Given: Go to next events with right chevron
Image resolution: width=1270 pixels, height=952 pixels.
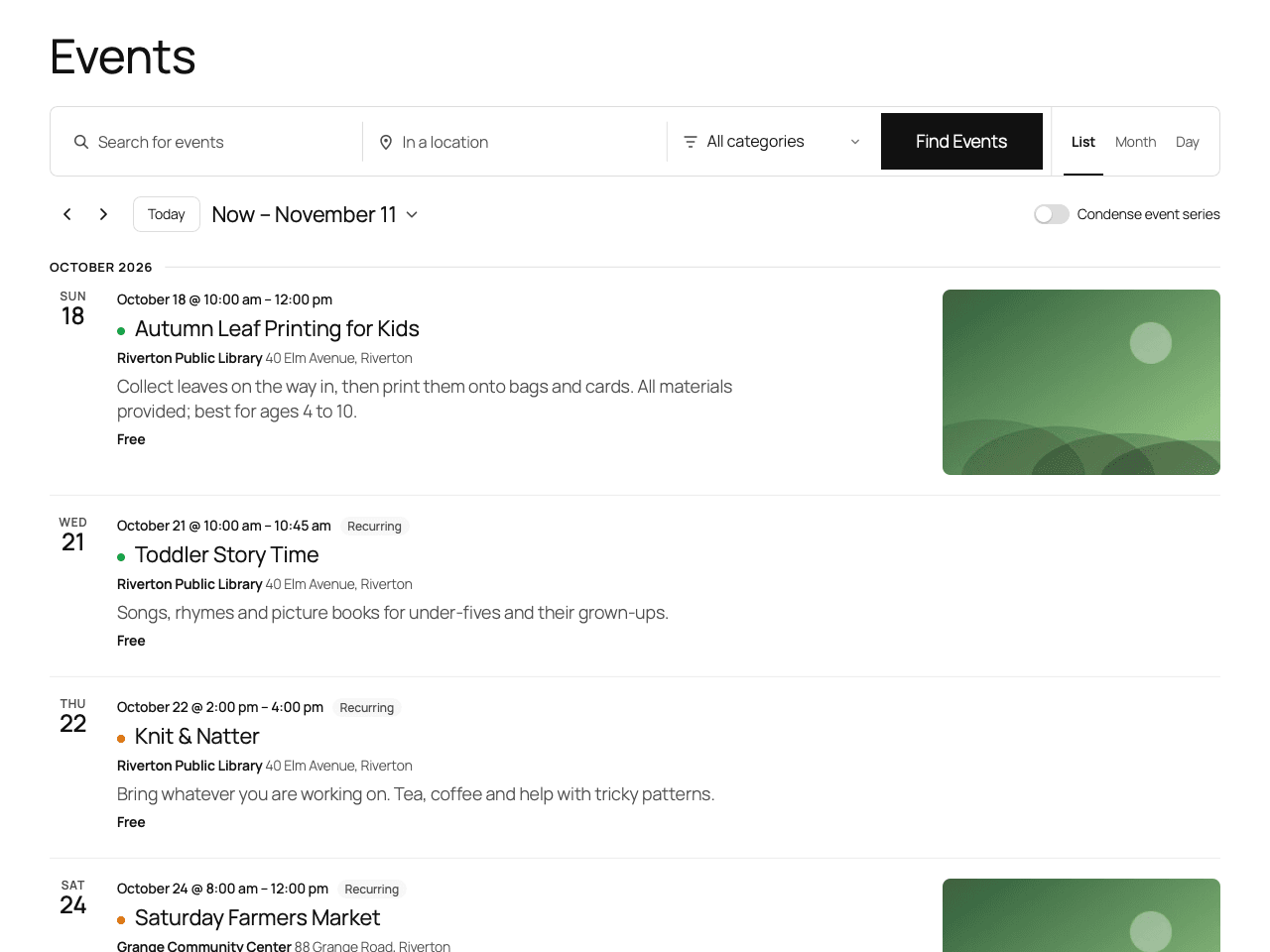Looking at the screenshot, I should pyautogui.click(x=103, y=214).
